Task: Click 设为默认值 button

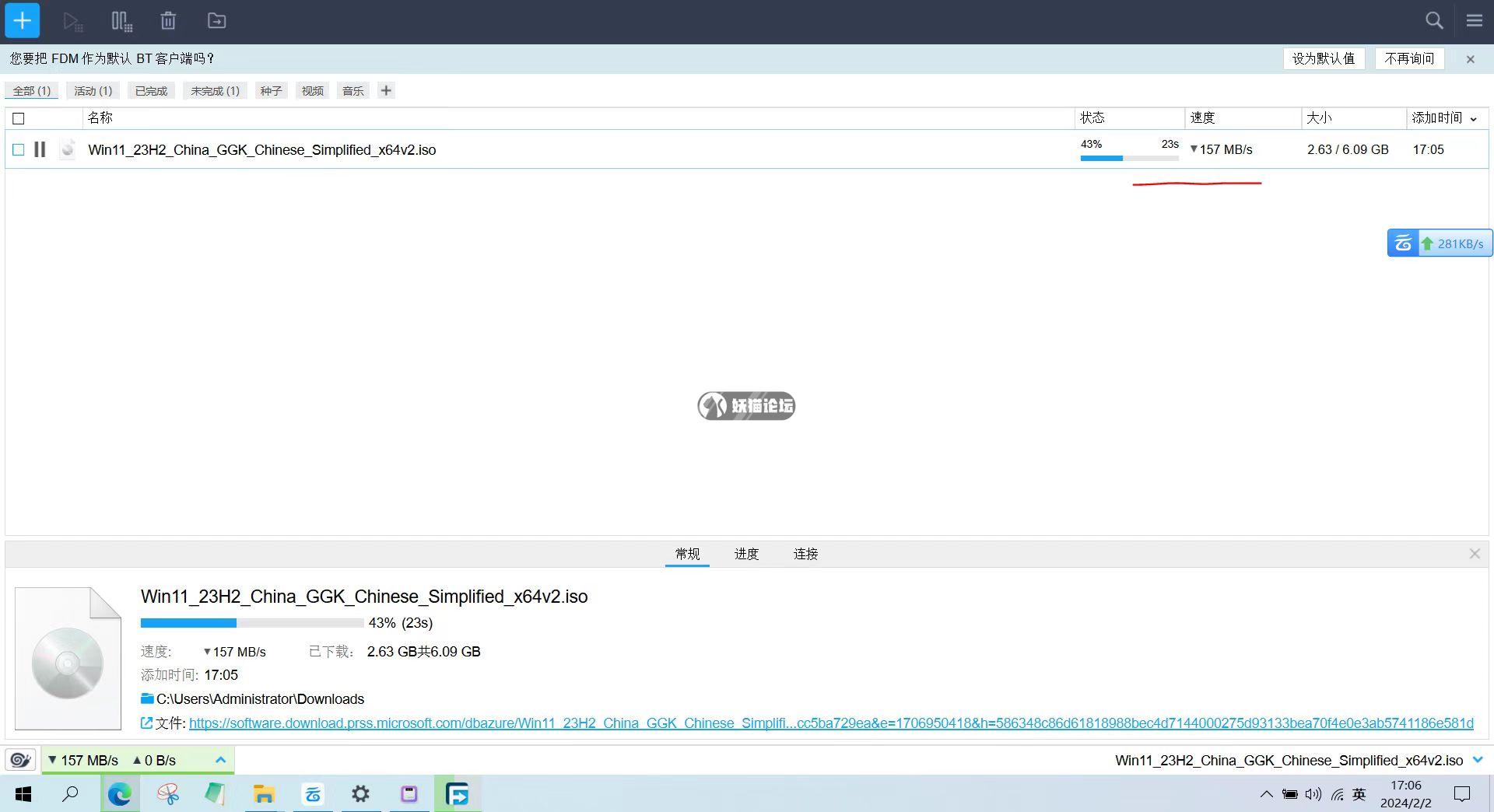Action: (1324, 58)
